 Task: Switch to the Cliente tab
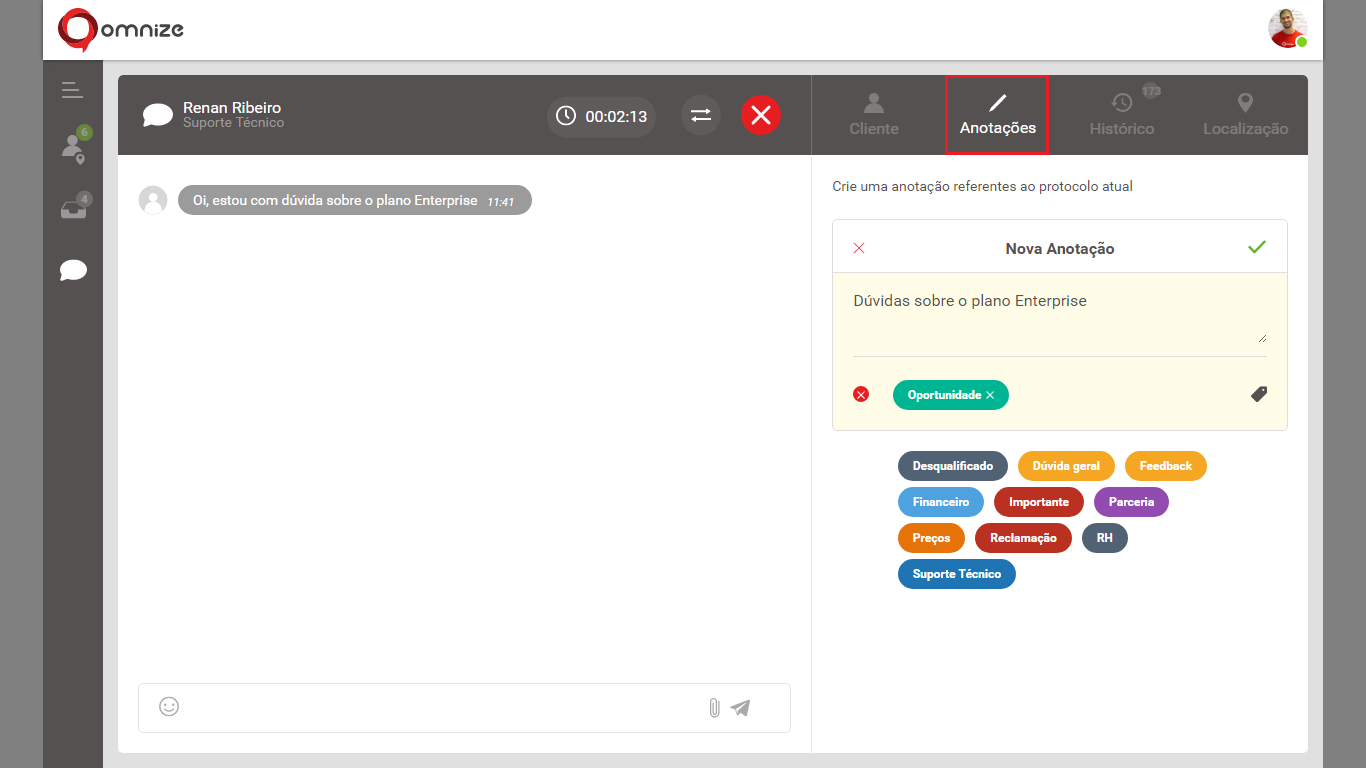click(874, 115)
